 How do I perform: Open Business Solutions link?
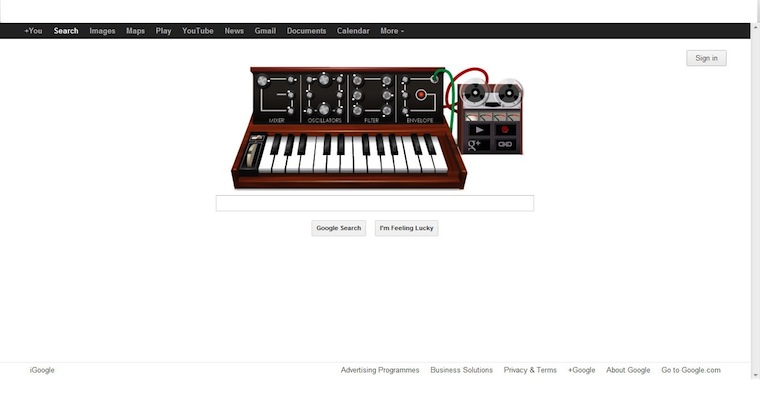461,370
